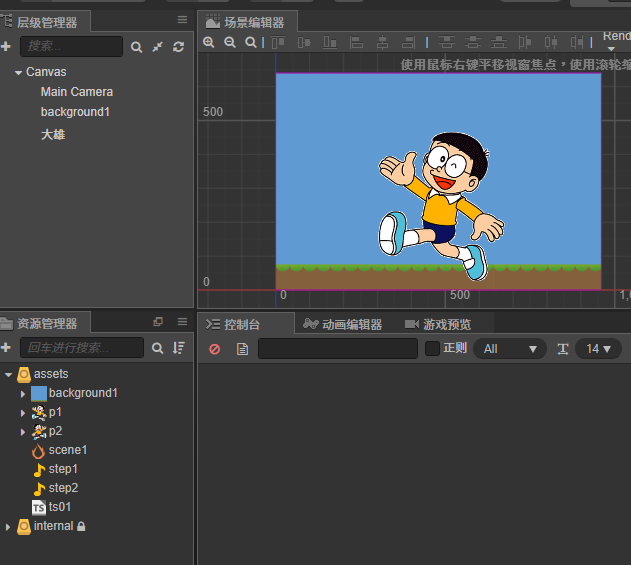Viewport: 631px width, 565px height.
Task: Expand the p2 asset
Action: click(23, 432)
